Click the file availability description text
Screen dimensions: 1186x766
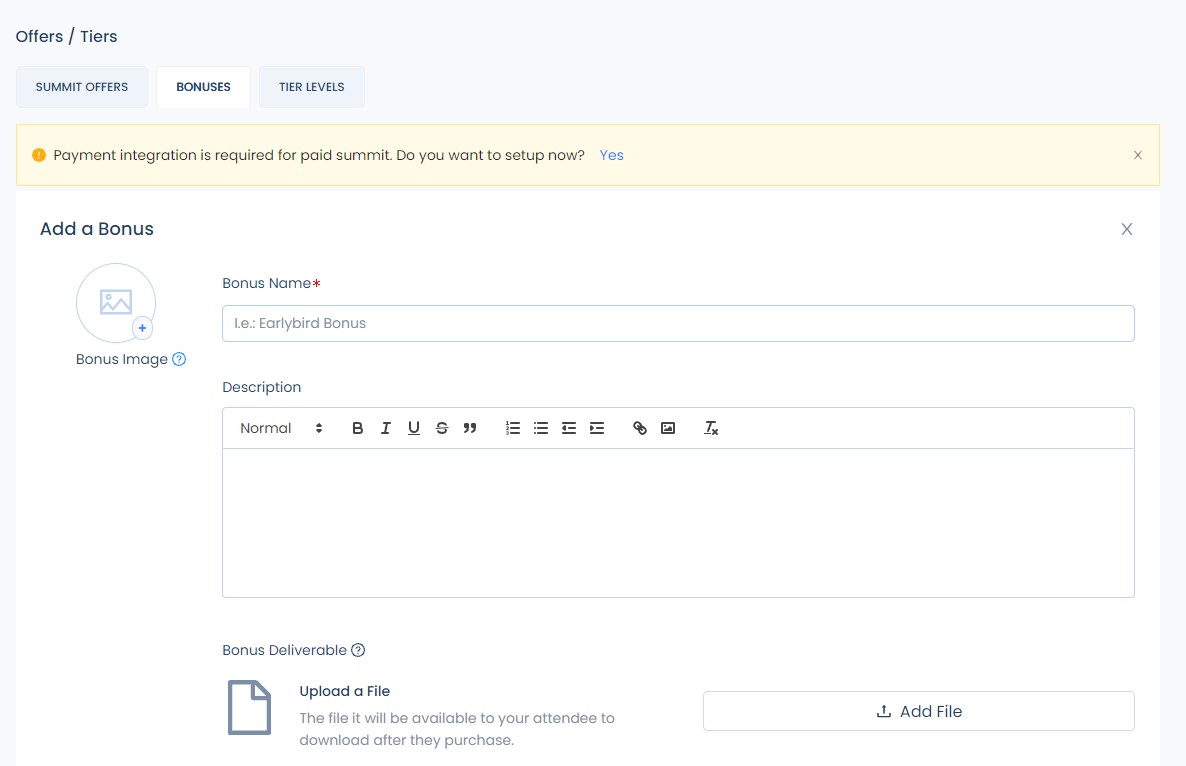coord(457,729)
